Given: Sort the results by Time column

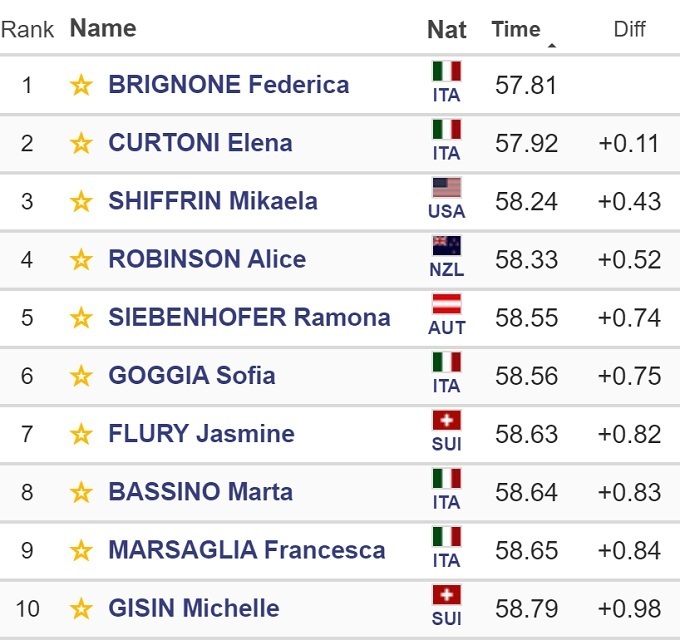Looking at the screenshot, I should tap(515, 29).
